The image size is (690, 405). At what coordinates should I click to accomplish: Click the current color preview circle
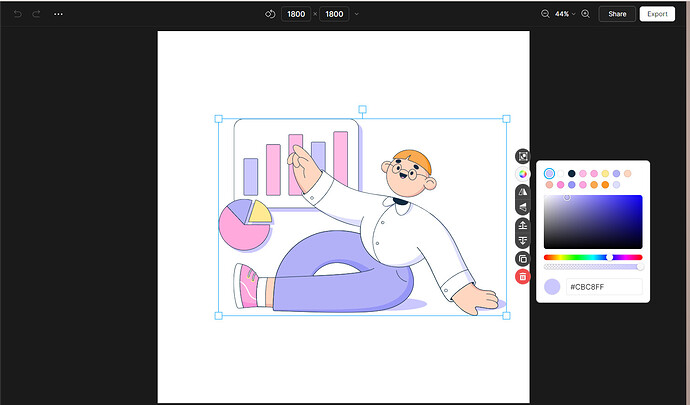(552, 287)
